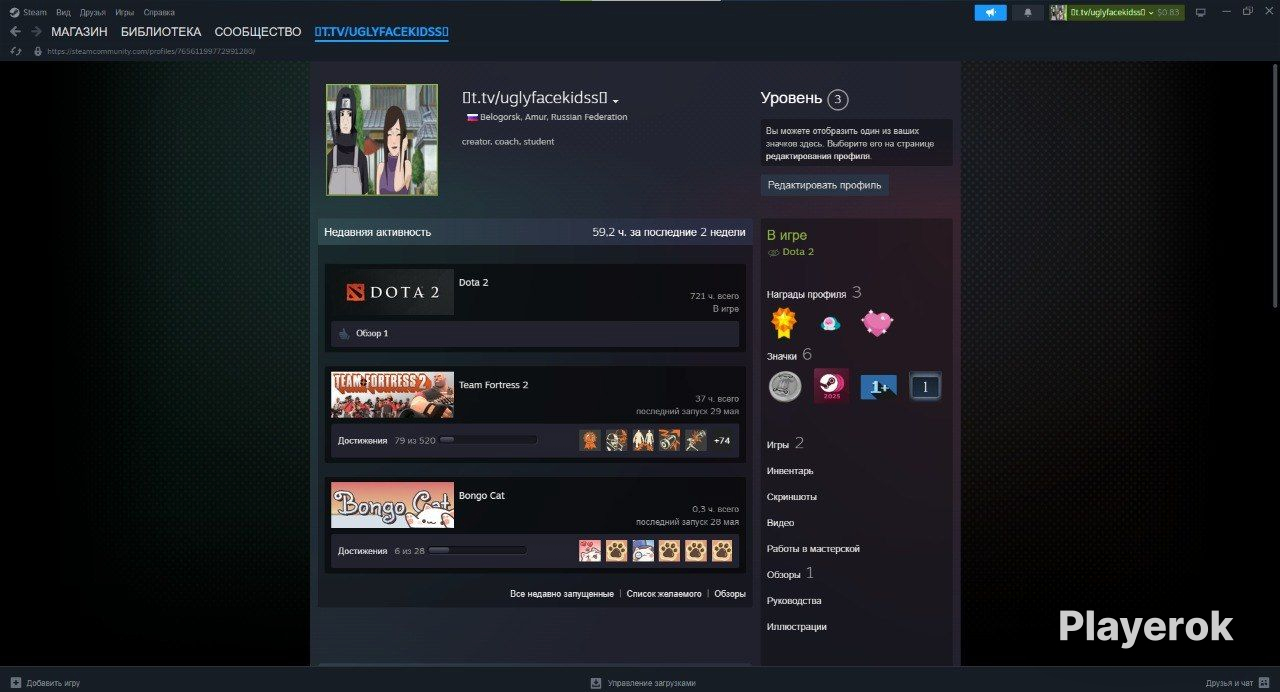Open the blue 1+ badge
The image size is (1280, 692).
coord(878,386)
